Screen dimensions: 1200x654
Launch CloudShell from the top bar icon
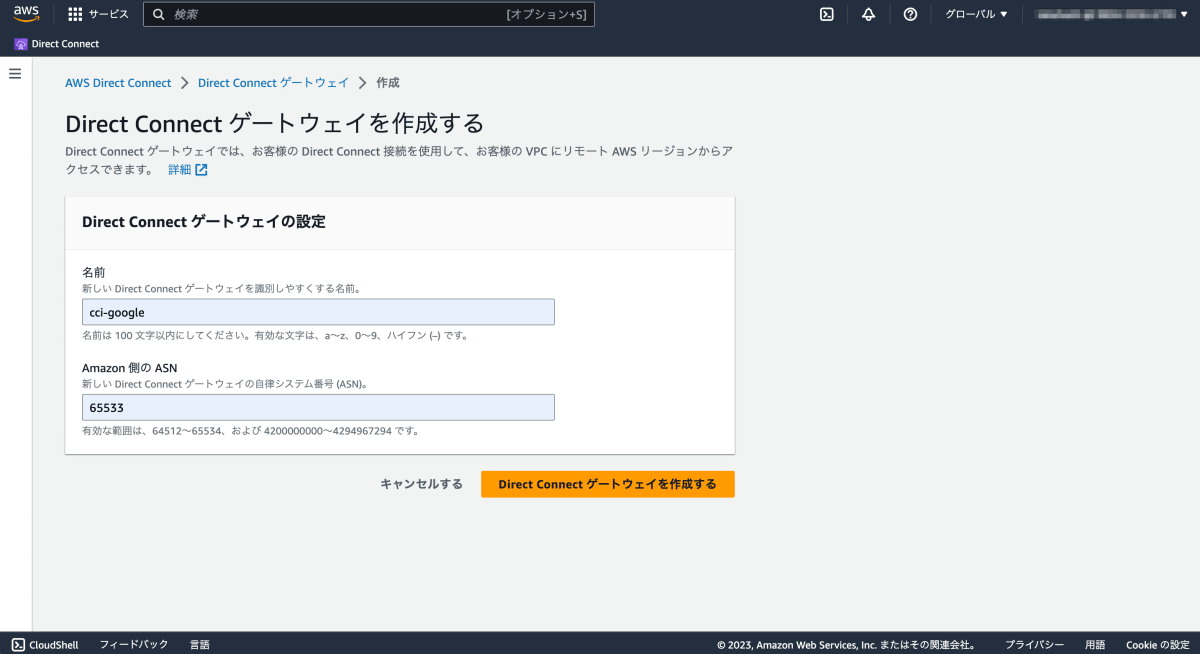click(827, 14)
